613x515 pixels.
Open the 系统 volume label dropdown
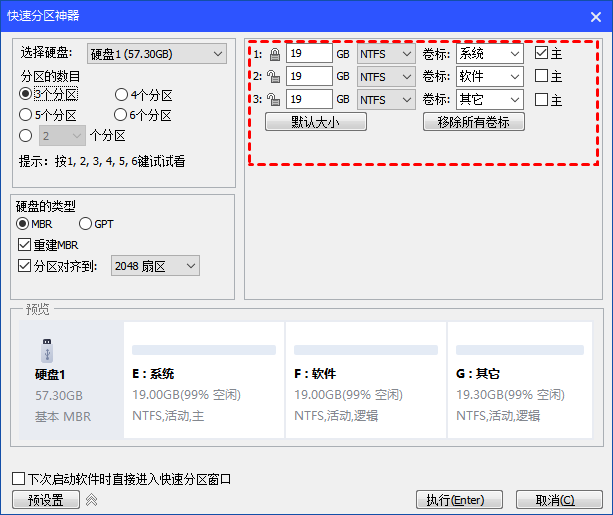click(x=489, y=53)
